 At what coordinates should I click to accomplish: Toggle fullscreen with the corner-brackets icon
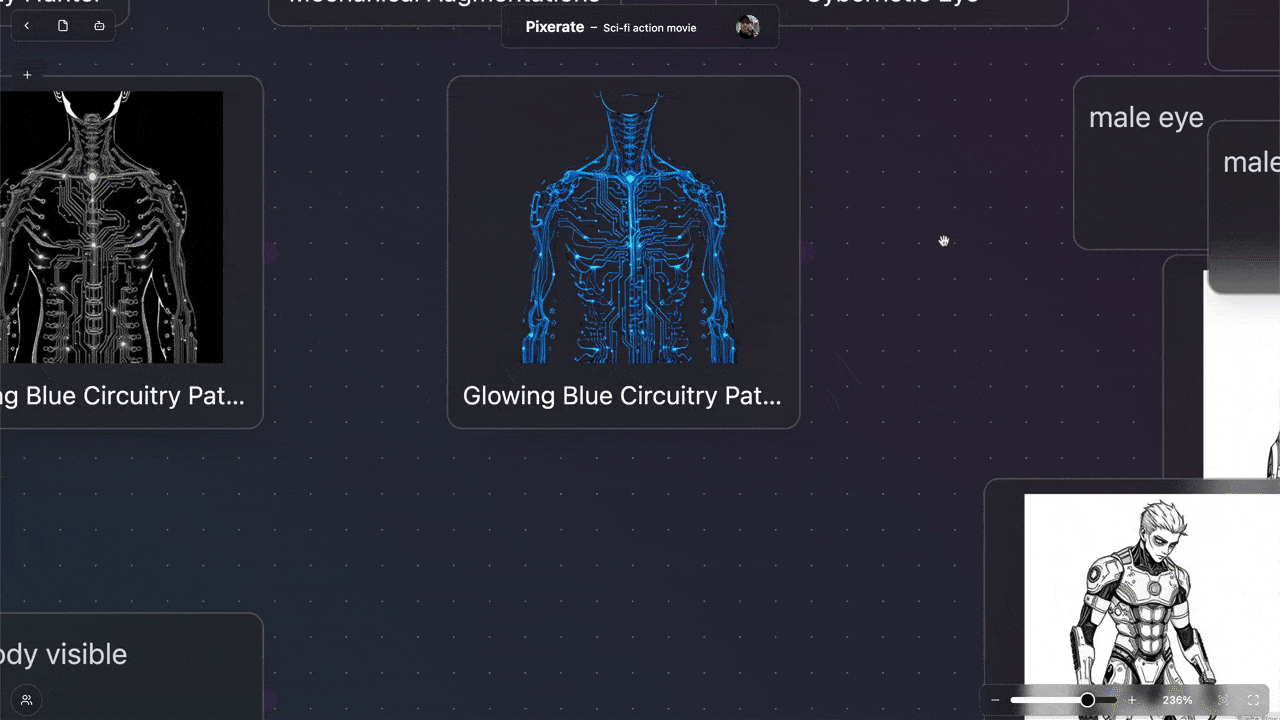click(1253, 700)
